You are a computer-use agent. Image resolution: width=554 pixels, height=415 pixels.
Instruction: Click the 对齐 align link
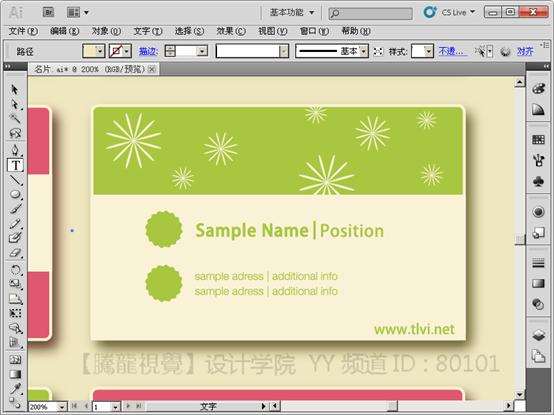click(x=525, y=52)
